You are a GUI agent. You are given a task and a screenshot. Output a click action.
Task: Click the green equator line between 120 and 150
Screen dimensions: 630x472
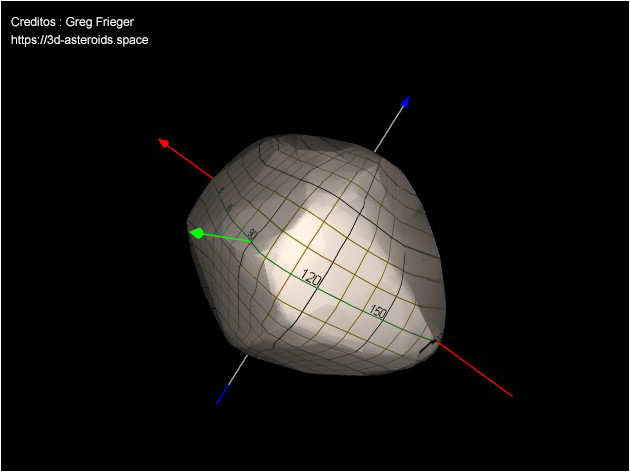click(345, 298)
